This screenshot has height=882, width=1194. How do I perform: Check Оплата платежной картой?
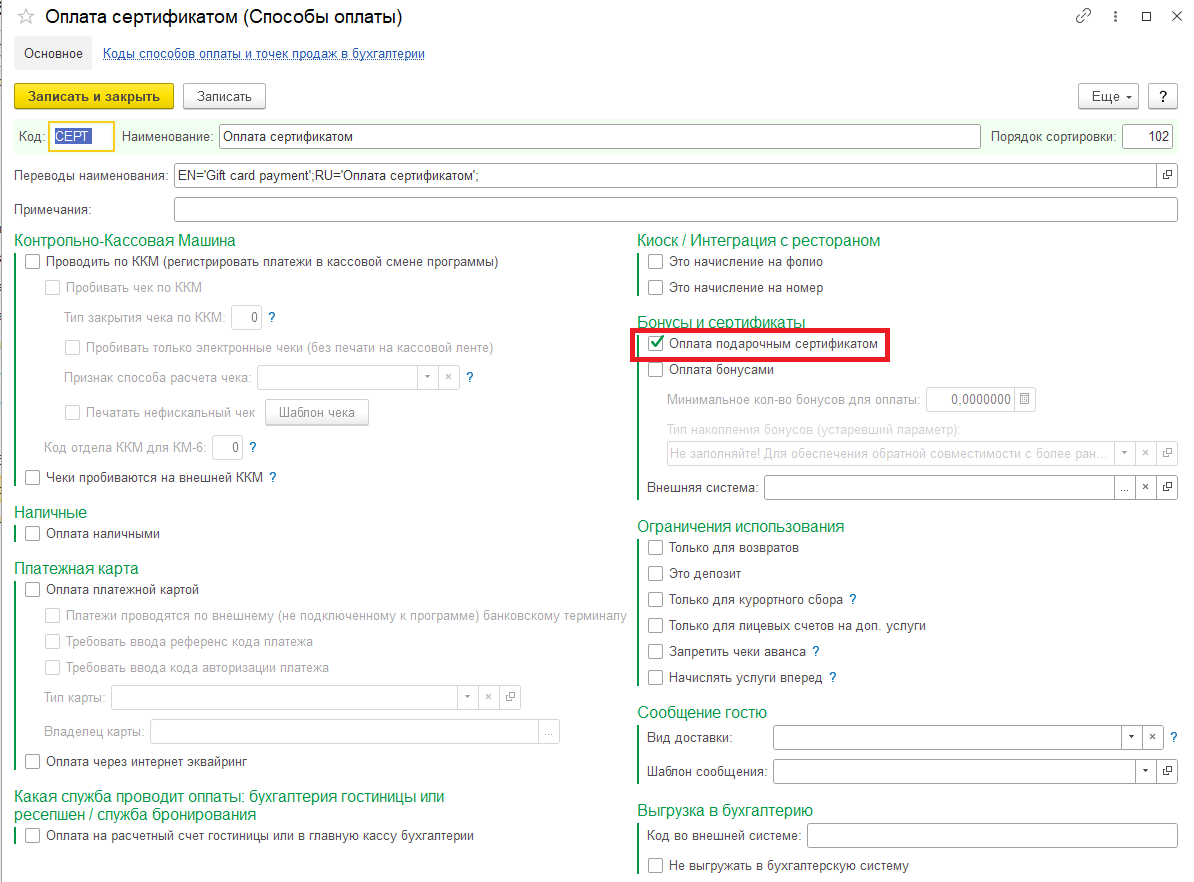(33, 590)
